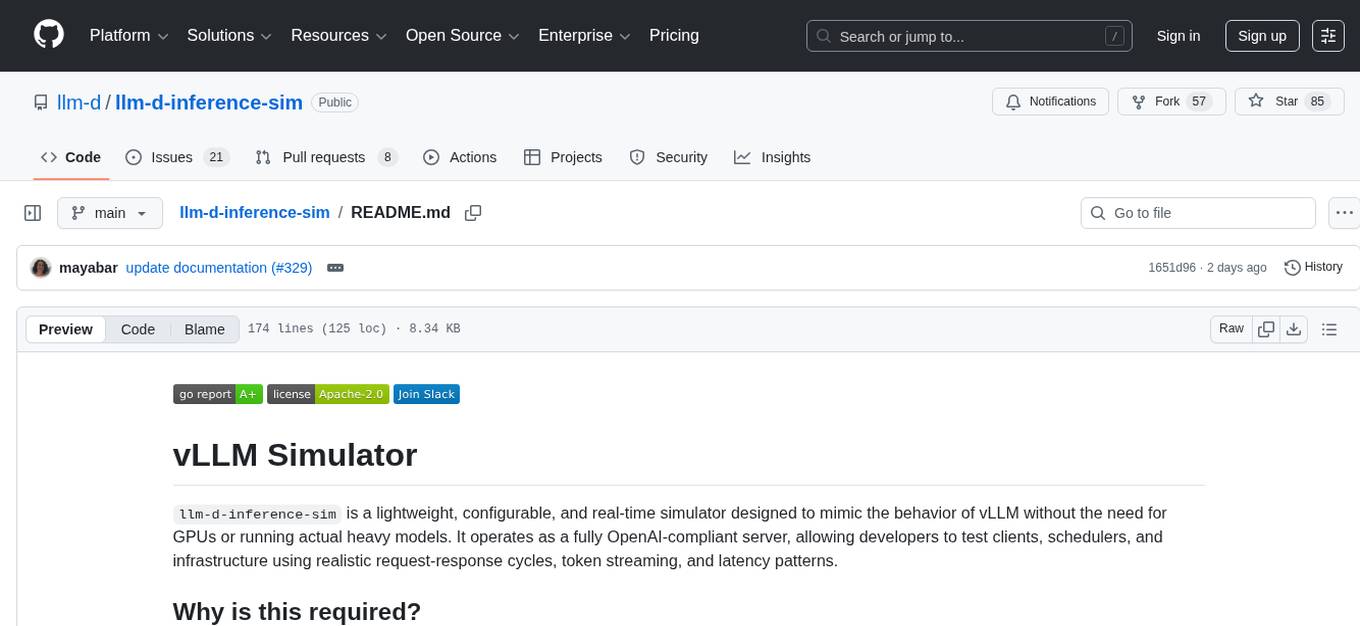1360x626 pixels.
Task: Open the Pull requests tab
Action: point(325,157)
